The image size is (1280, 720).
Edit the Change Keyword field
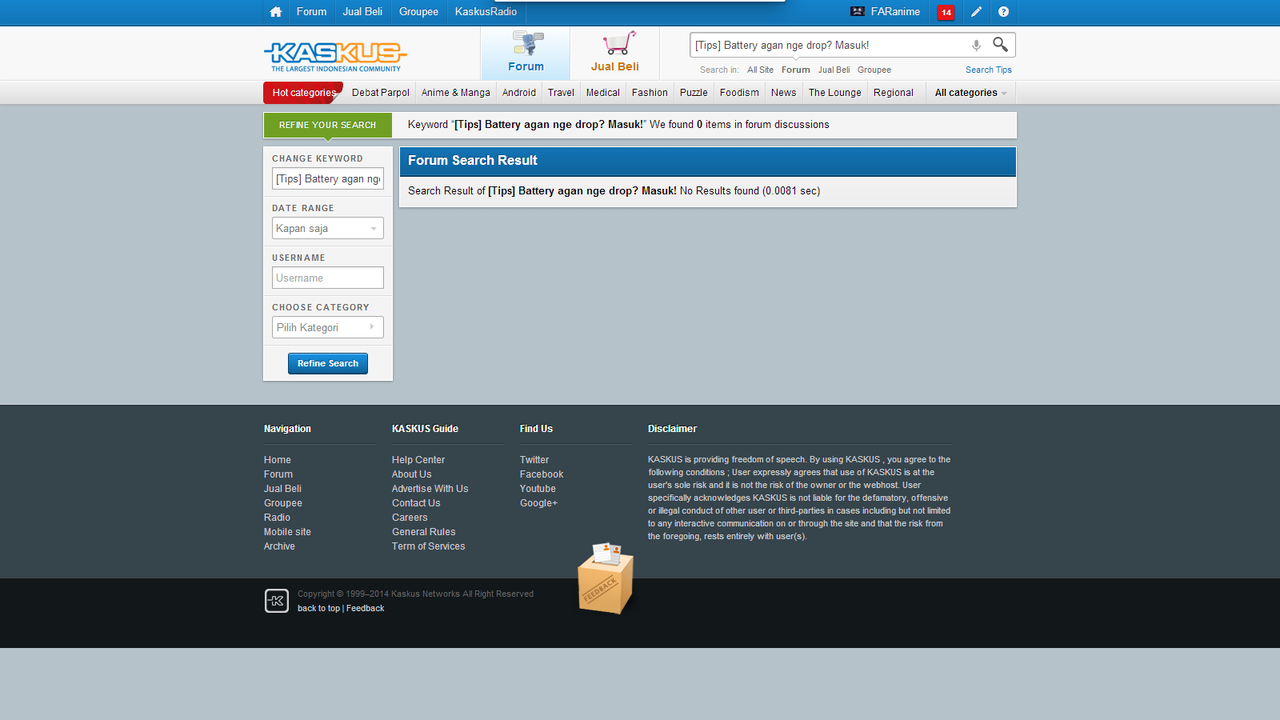(328, 179)
